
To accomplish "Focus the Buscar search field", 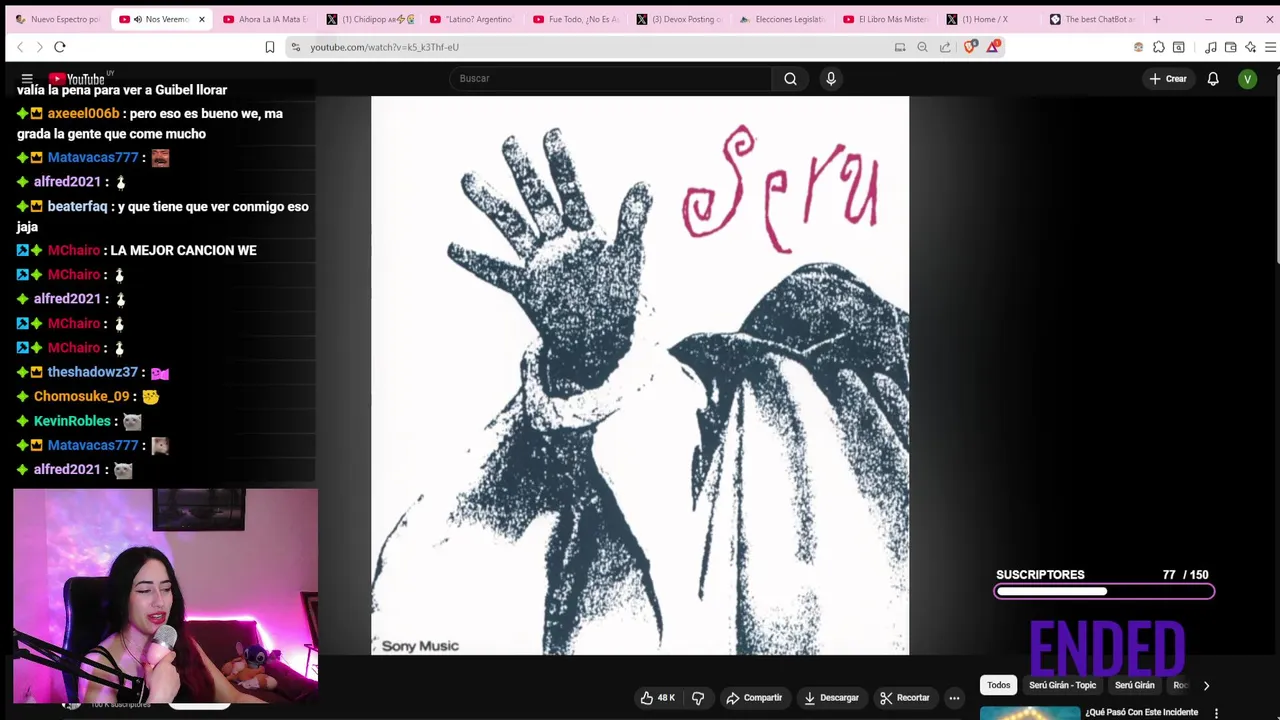I will point(610,78).
